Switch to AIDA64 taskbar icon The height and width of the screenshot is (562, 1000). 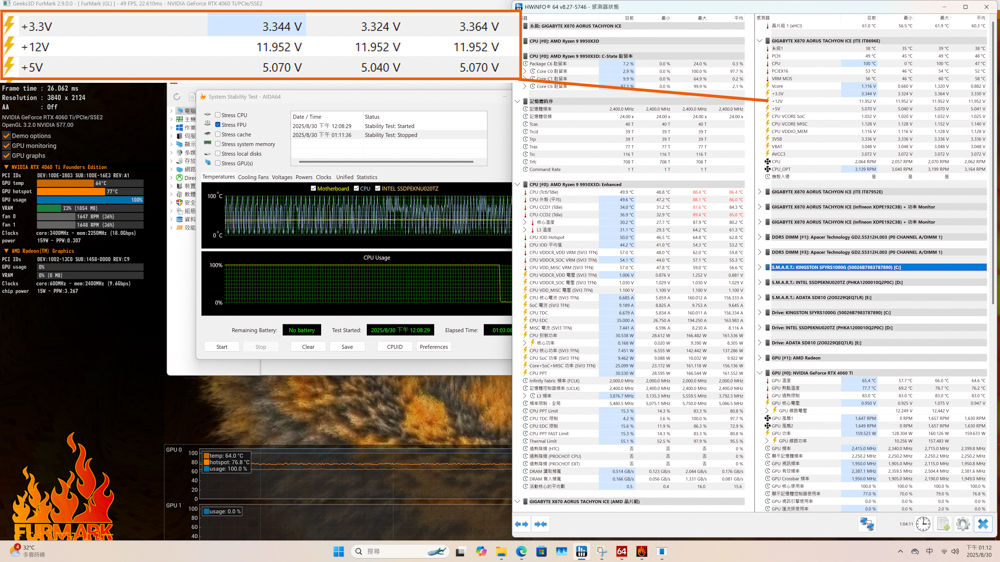(621, 551)
